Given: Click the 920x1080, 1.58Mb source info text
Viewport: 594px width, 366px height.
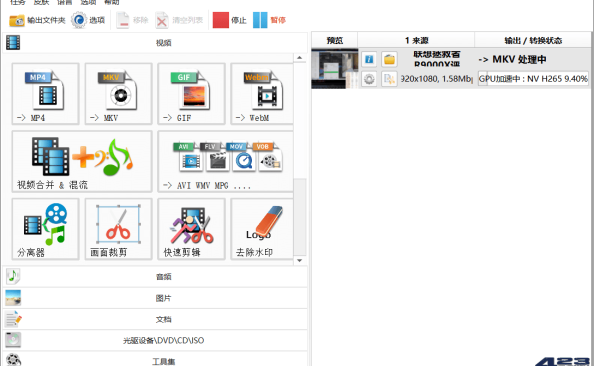Looking at the screenshot, I should [x=436, y=79].
